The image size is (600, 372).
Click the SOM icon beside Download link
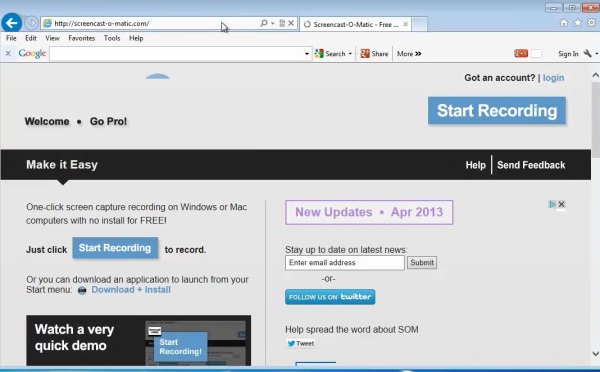click(82, 290)
